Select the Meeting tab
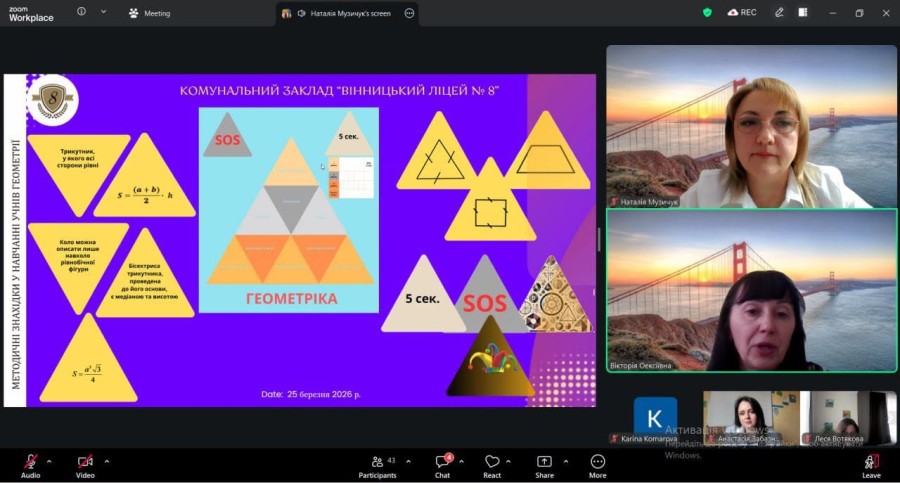900x483 pixels. point(150,13)
